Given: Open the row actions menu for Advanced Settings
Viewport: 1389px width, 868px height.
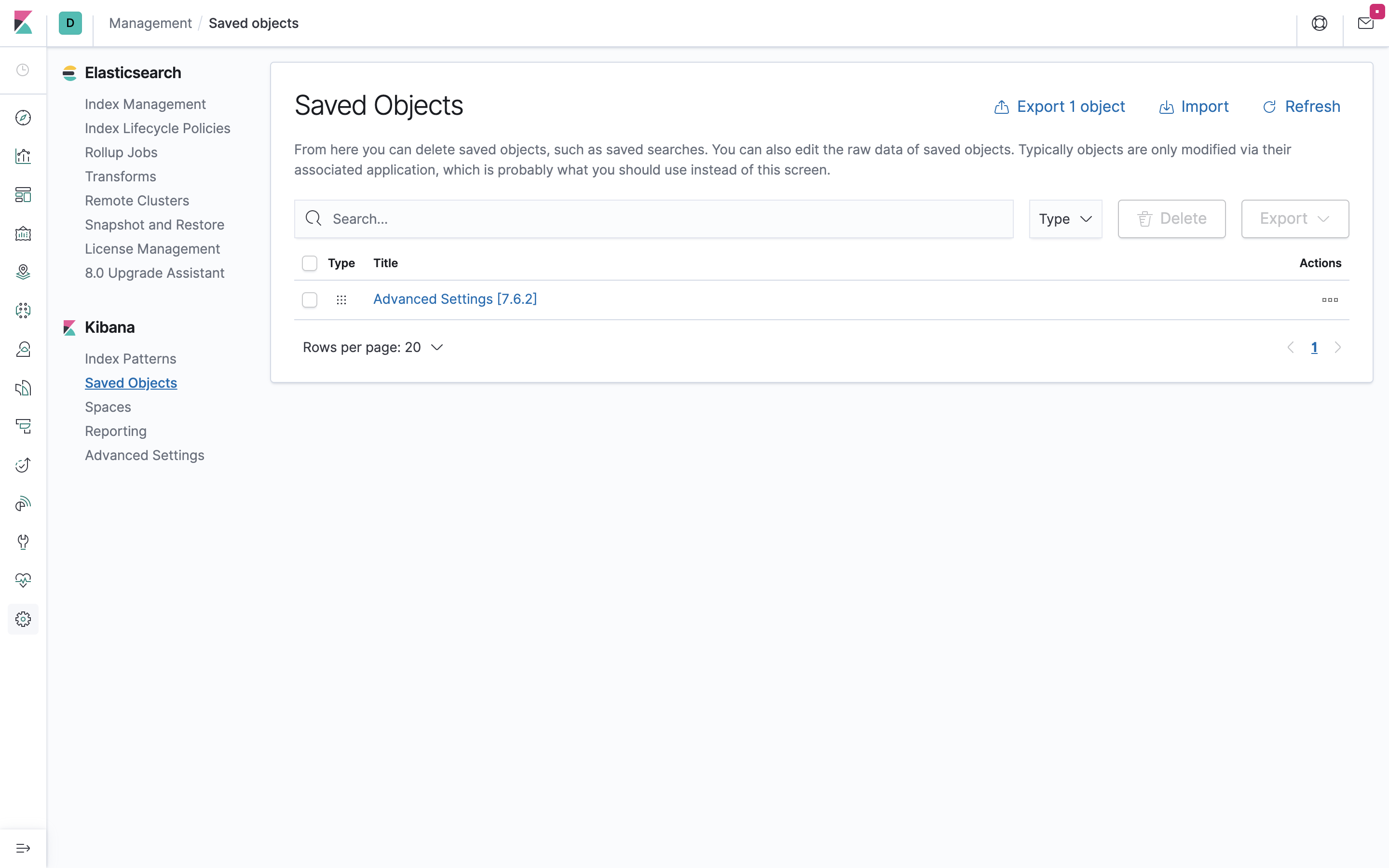Looking at the screenshot, I should point(1330,299).
